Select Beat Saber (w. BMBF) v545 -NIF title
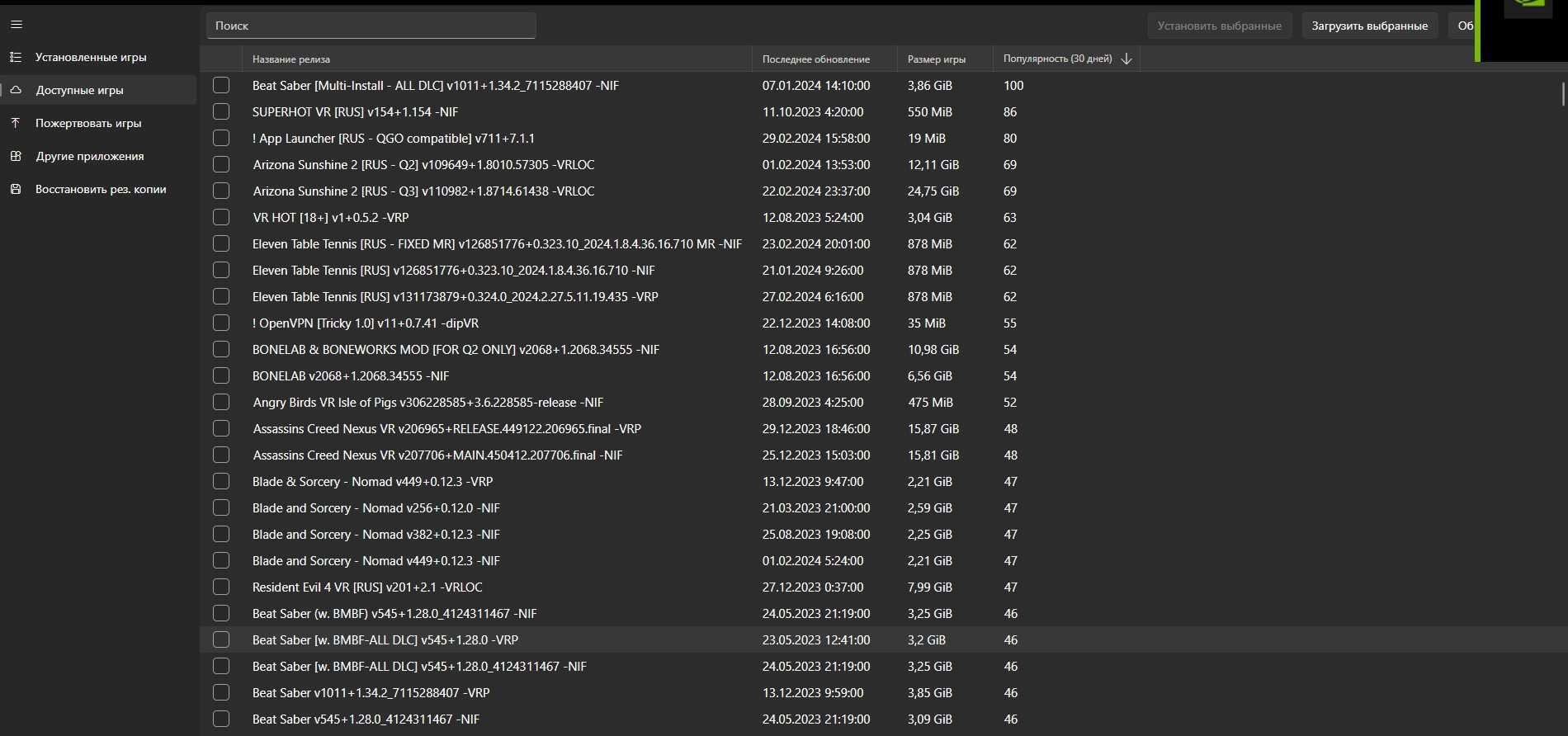 (x=394, y=613)
